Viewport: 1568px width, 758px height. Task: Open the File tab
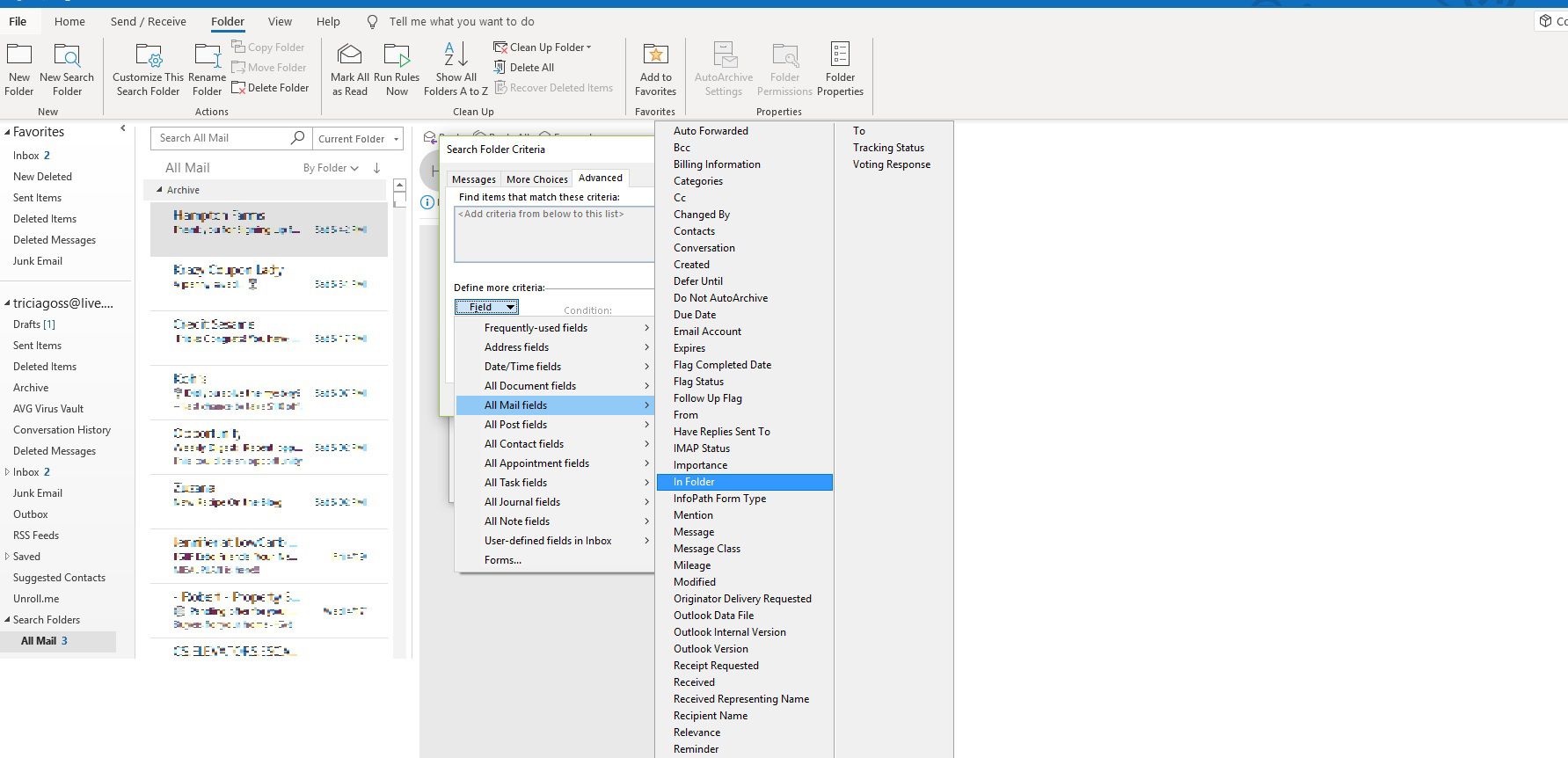click(x=18, y=21)
